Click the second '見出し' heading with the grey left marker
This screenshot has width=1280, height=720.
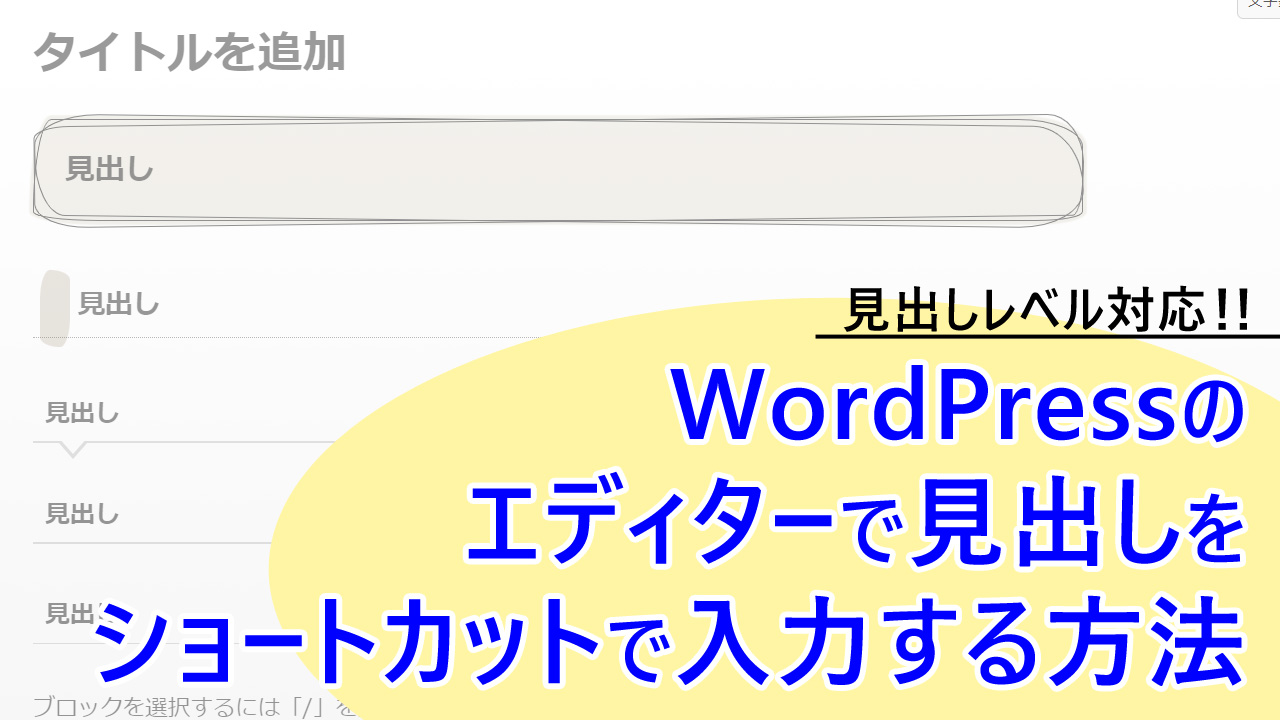(119, 304)
